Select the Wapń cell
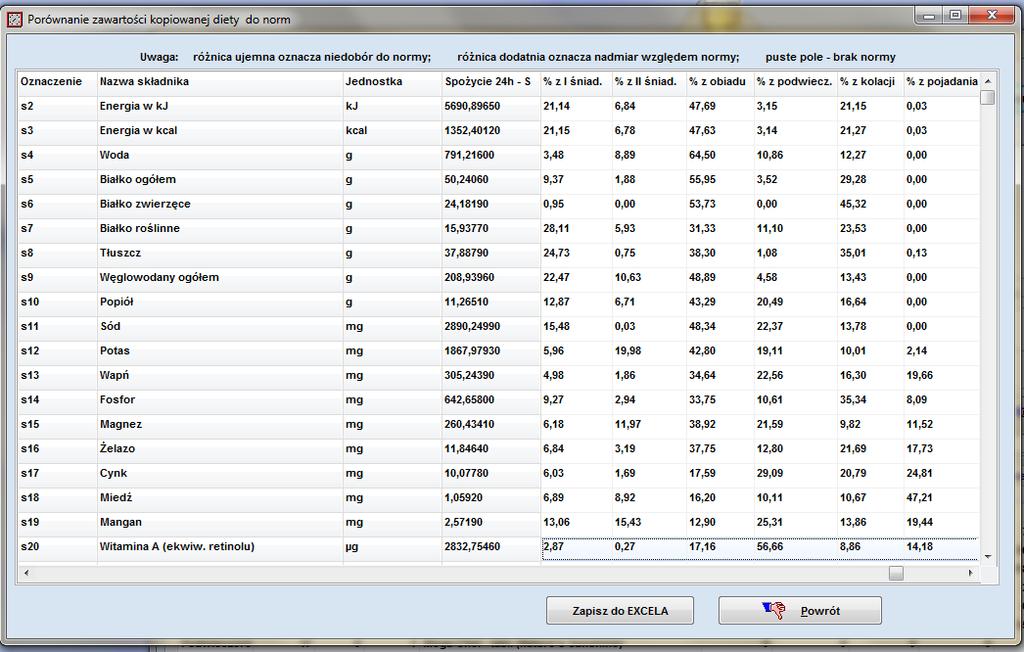This screenshot has width=1024, height=652. [220, 376]
